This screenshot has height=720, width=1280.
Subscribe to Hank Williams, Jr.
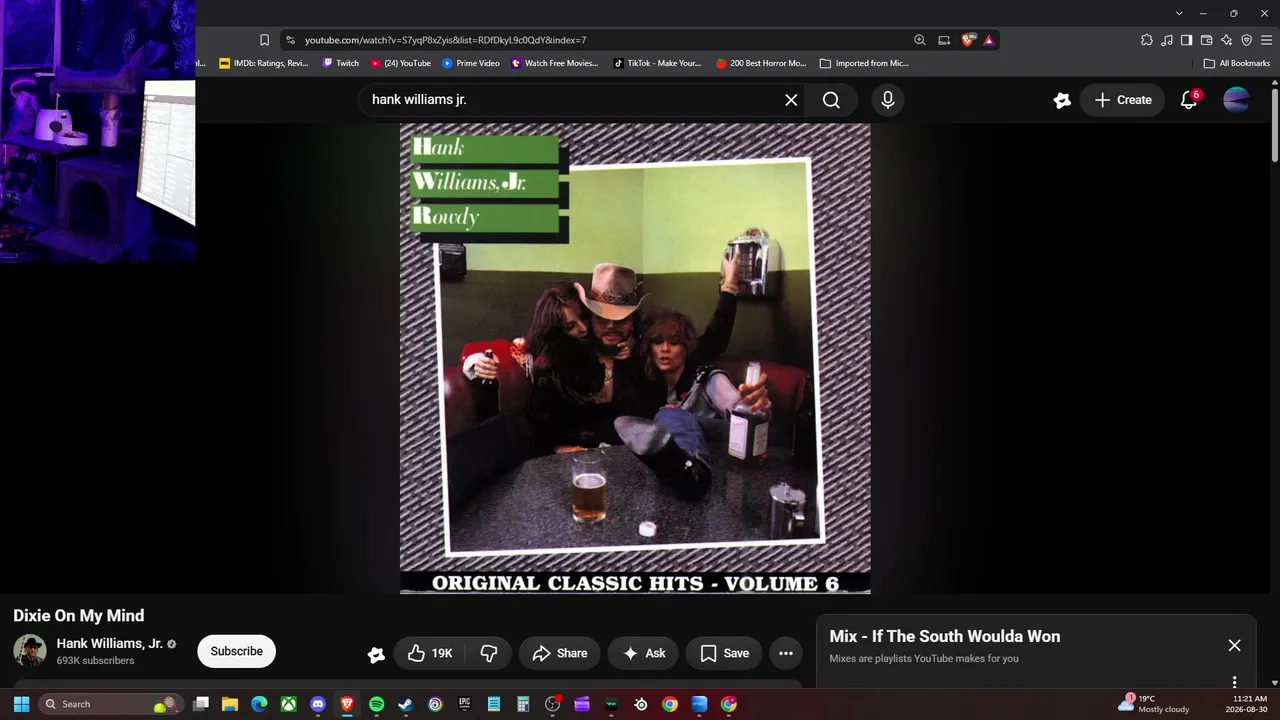[x=237, y=651]
